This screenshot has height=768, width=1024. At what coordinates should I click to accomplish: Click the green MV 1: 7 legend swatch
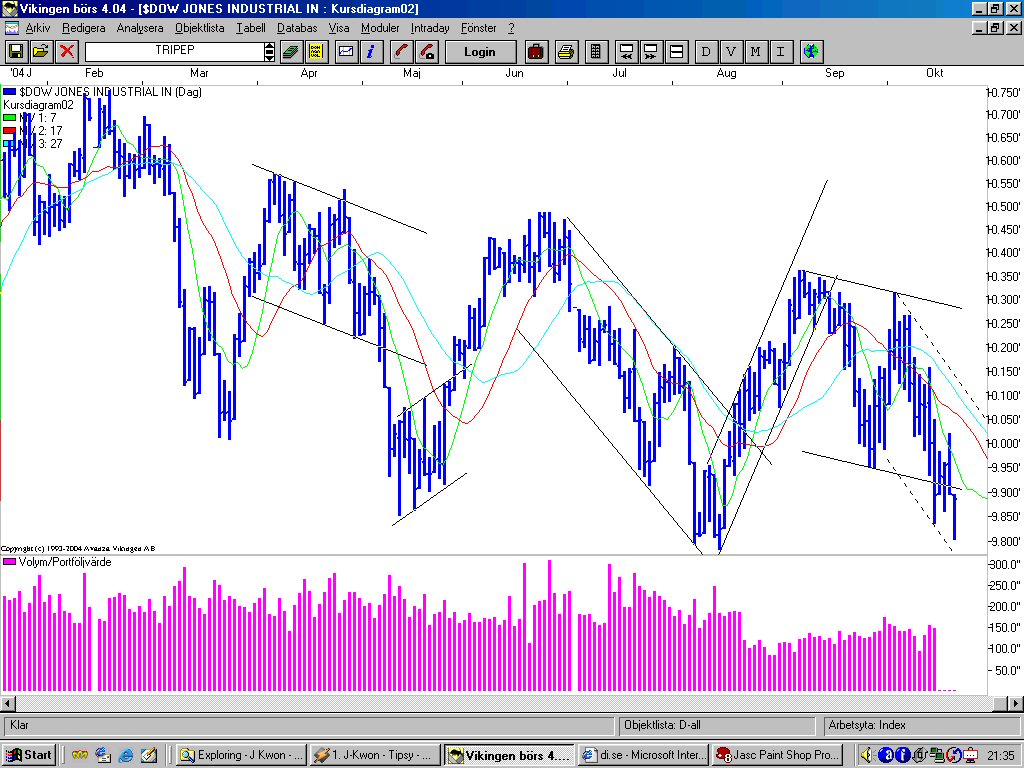click(x=9, y=118)
